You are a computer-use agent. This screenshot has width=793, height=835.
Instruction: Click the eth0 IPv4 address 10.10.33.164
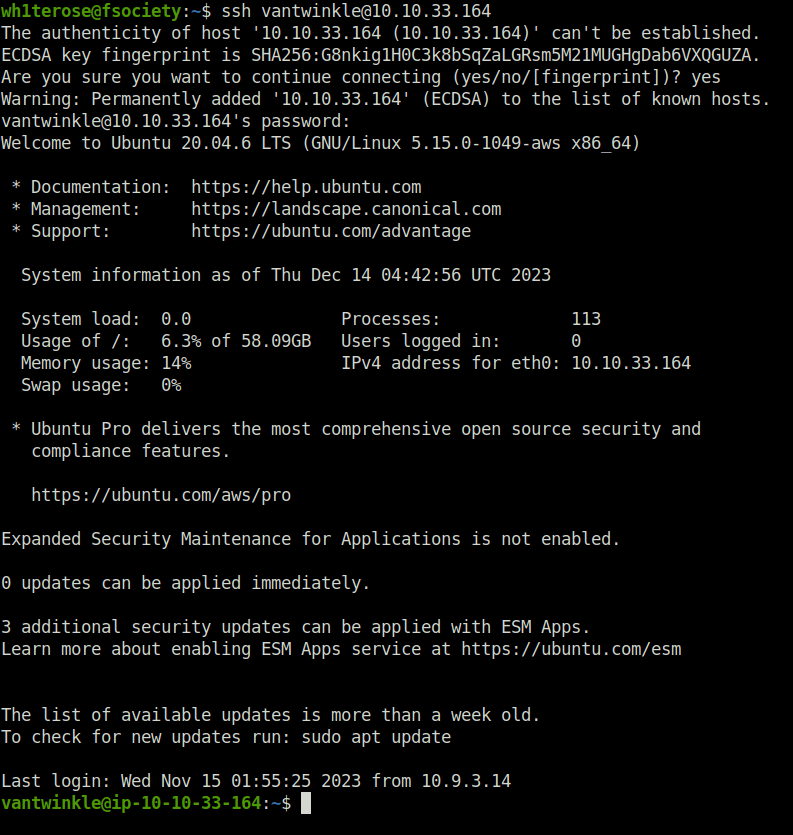(631, 363)
